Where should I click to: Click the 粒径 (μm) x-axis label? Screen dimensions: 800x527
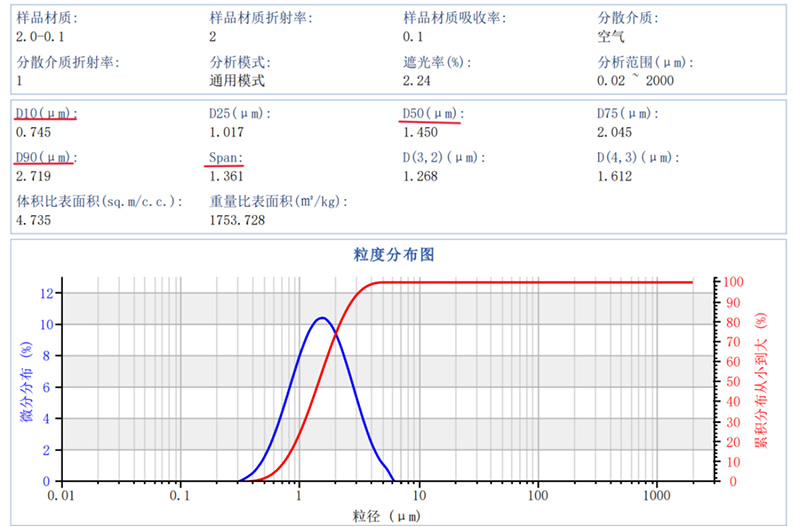click(385, 515)
